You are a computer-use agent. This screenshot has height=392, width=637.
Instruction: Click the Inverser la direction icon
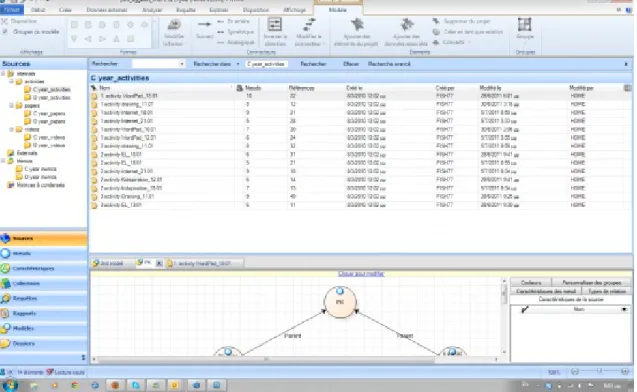point(275,24)
